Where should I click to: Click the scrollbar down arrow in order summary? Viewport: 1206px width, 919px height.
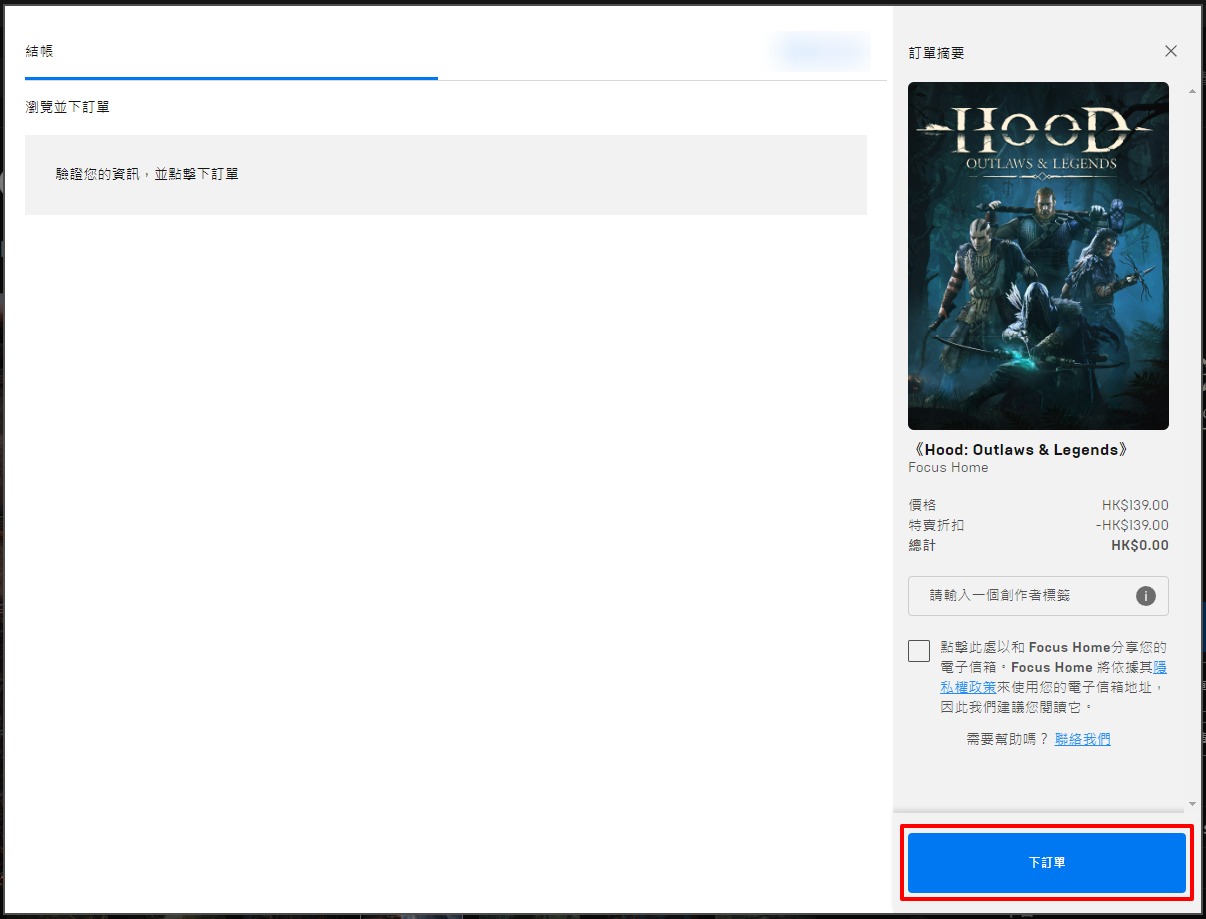(1191, 803)
